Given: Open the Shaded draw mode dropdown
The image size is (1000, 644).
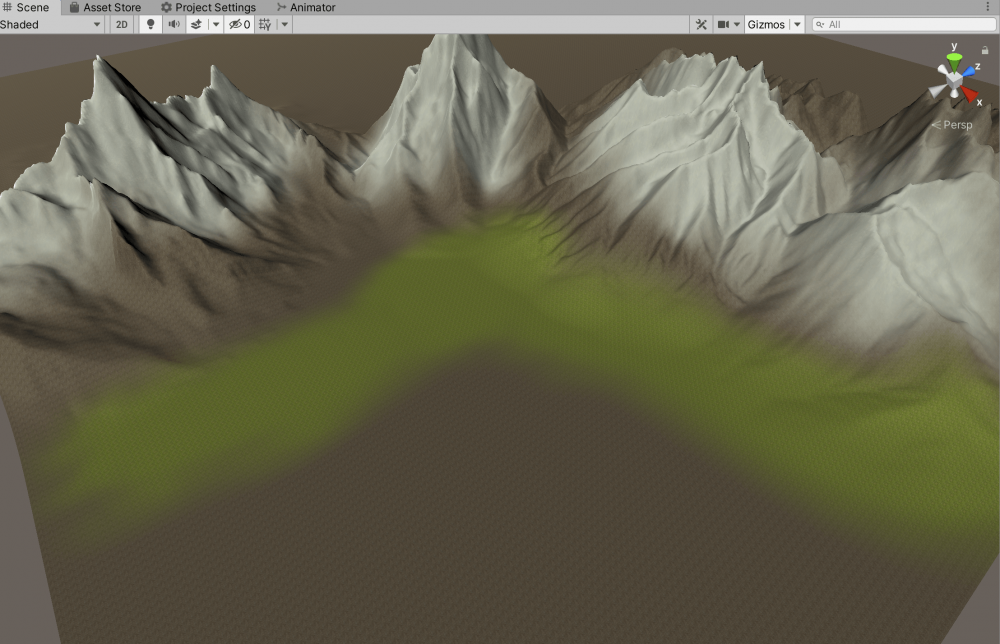Looking at the screenshot, I should [51, 24].
